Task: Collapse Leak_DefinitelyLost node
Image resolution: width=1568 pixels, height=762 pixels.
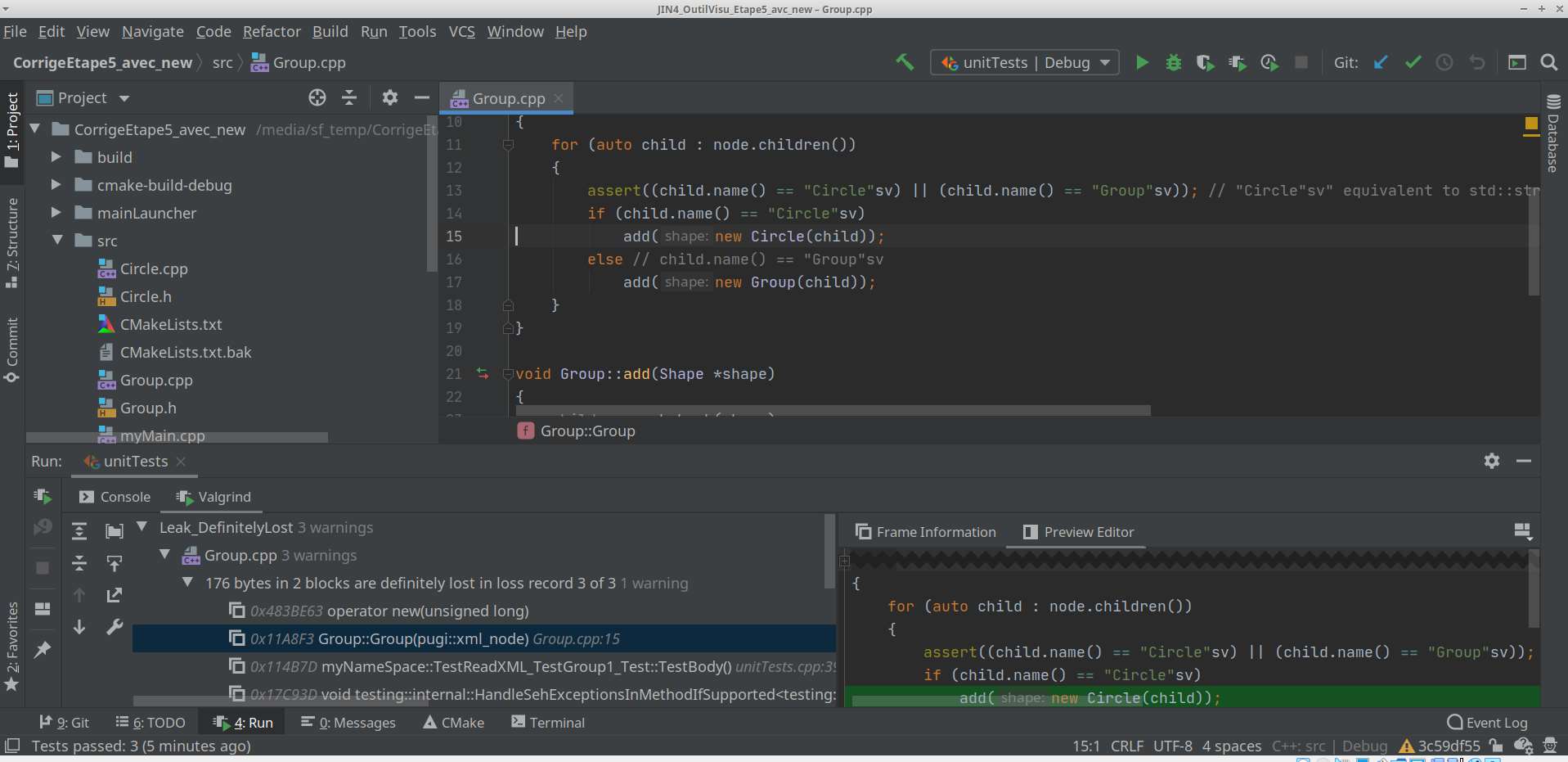Action: (142, 527)
